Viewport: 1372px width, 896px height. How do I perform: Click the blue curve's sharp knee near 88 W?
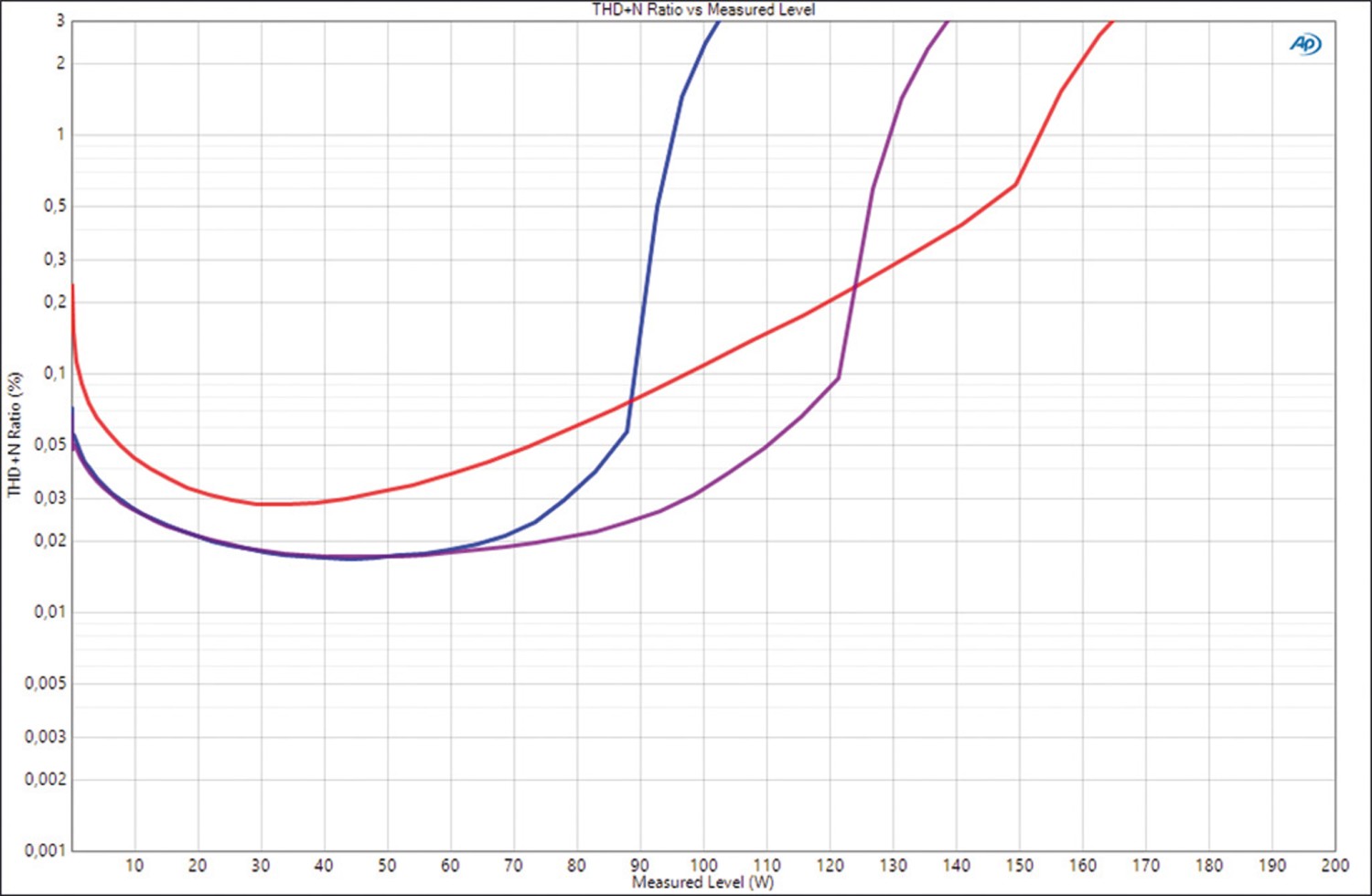pos(627,431)
